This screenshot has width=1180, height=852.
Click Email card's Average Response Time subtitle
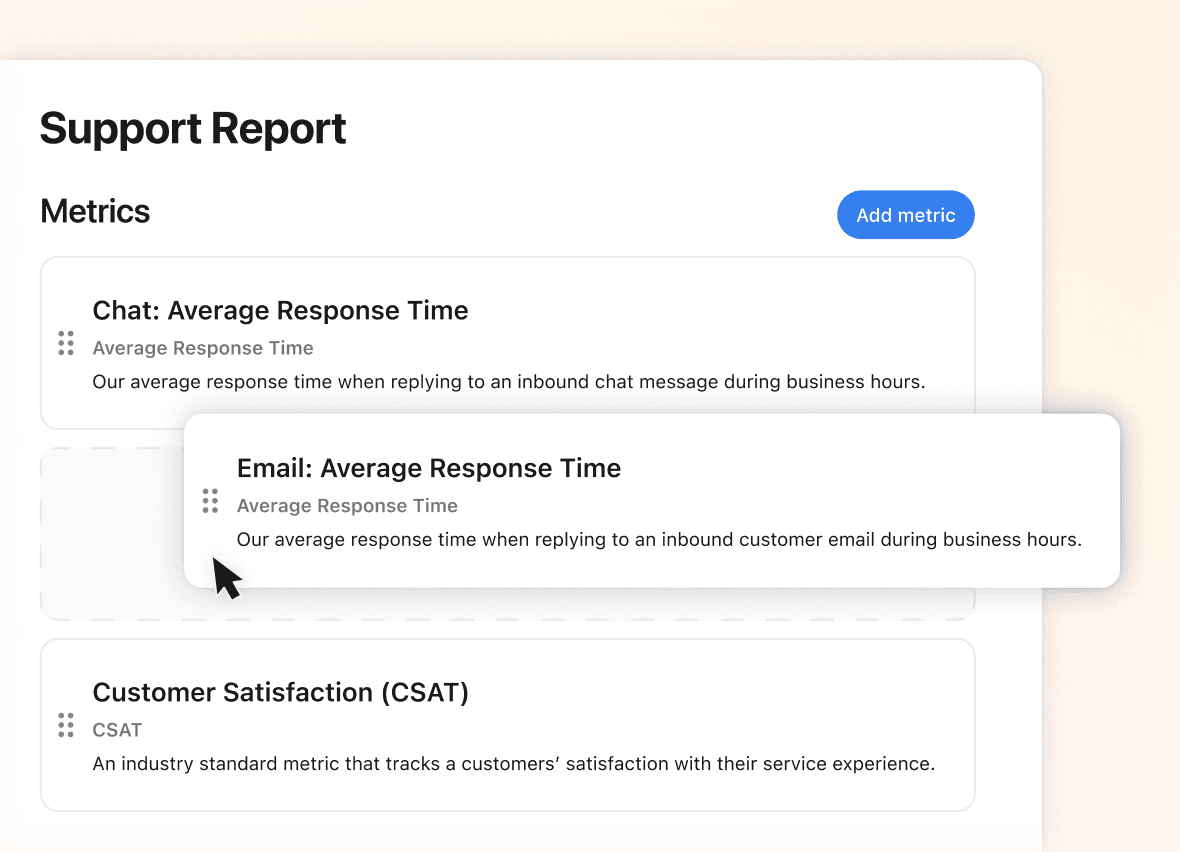[347, 506]
